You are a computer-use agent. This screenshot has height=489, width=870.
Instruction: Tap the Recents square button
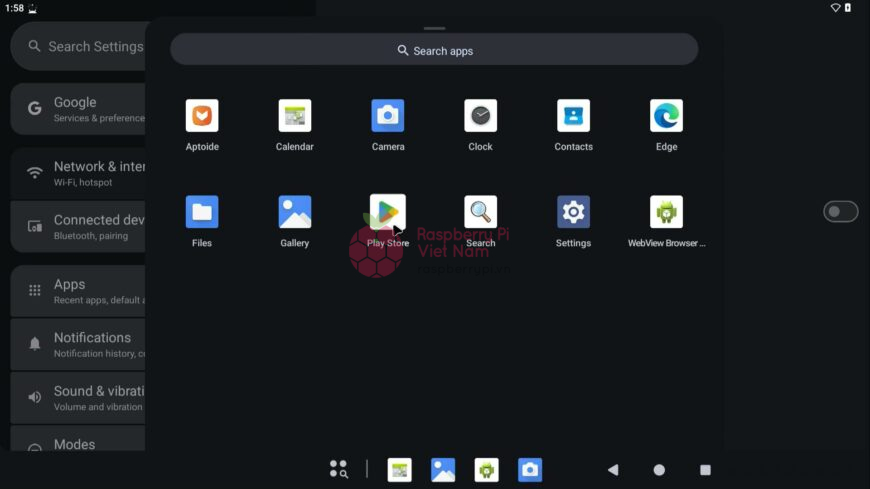pyautogui.click(x=705, y=470)
